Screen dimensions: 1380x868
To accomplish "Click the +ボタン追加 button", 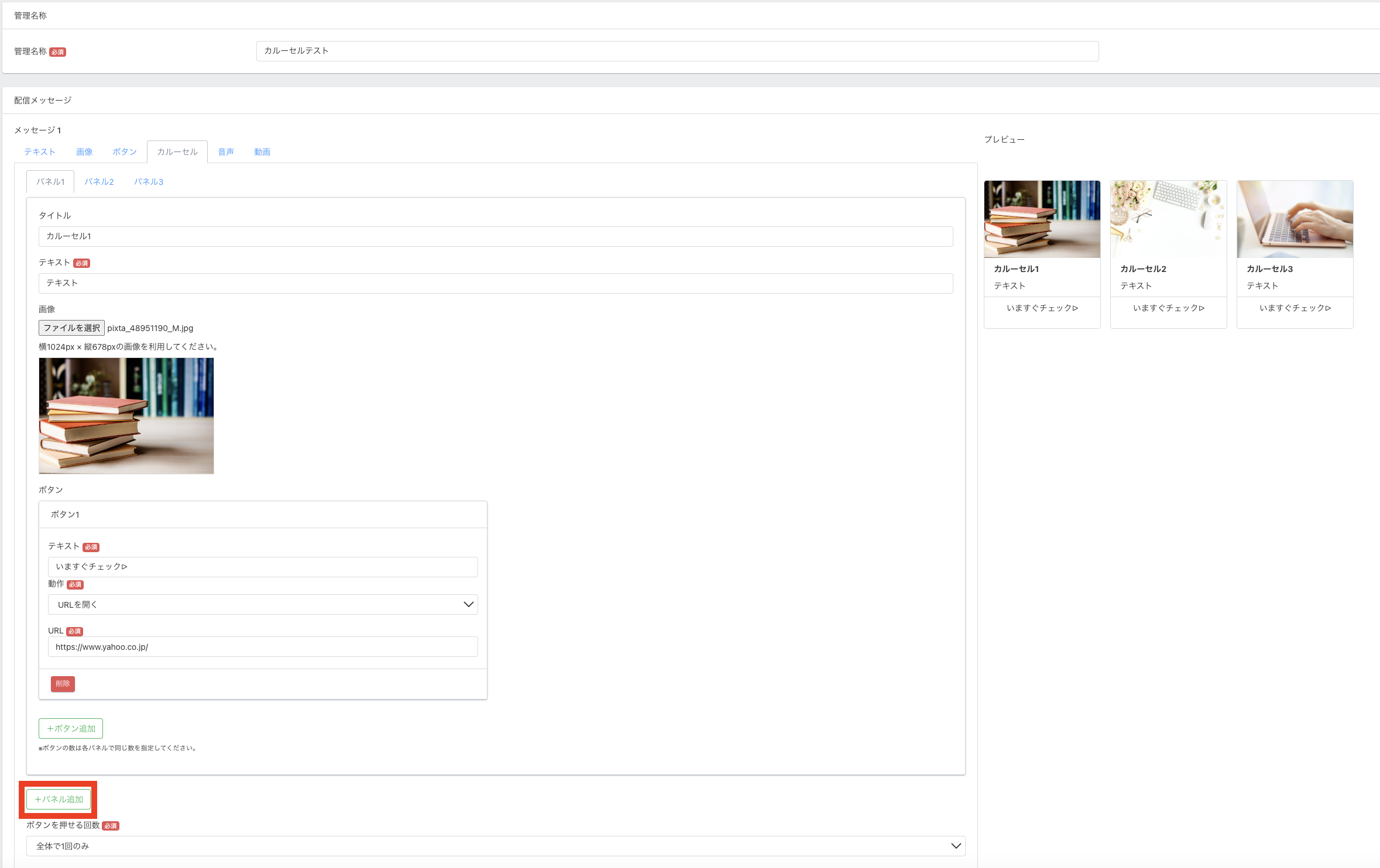I will [71, 728].
